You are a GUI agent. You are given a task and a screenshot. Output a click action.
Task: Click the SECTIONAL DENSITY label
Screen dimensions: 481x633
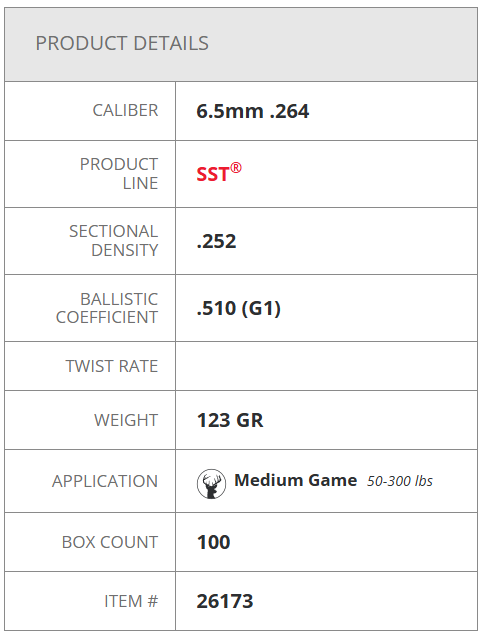coord(113,241)
